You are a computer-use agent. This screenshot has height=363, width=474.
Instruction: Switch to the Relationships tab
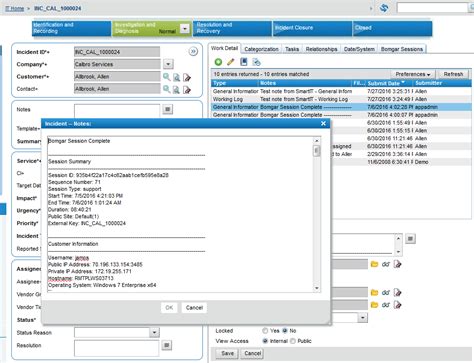321,49
